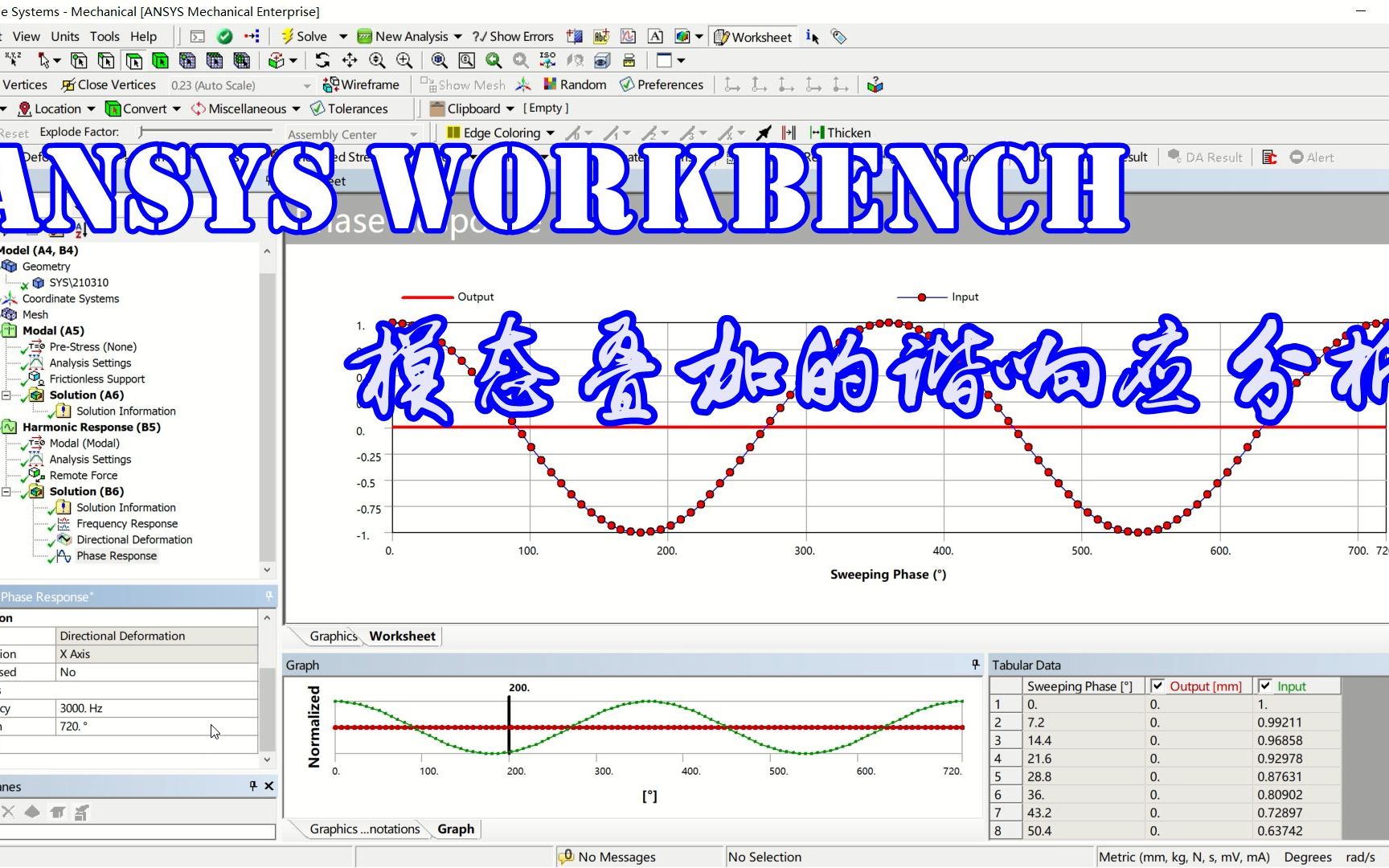Click the 200 marker line in the Graph
The image size is (1389, 868).
pyautogui.click(x=509, y=724)
